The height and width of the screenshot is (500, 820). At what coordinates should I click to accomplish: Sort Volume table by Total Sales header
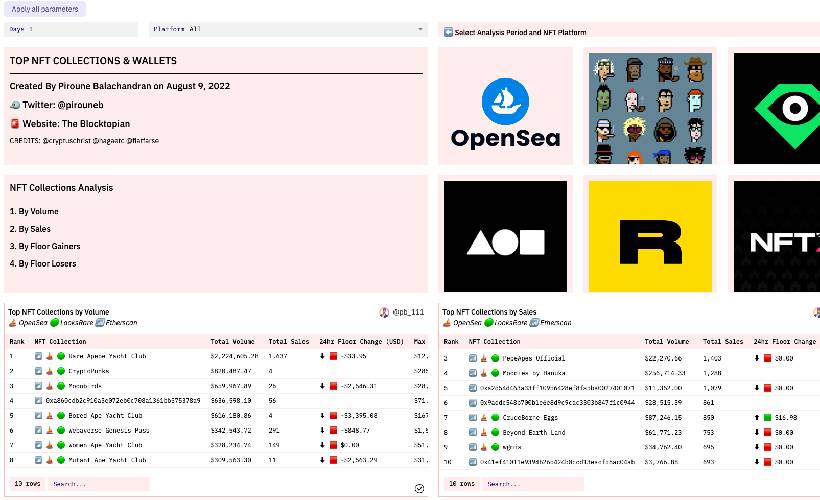tap(289, 342)
